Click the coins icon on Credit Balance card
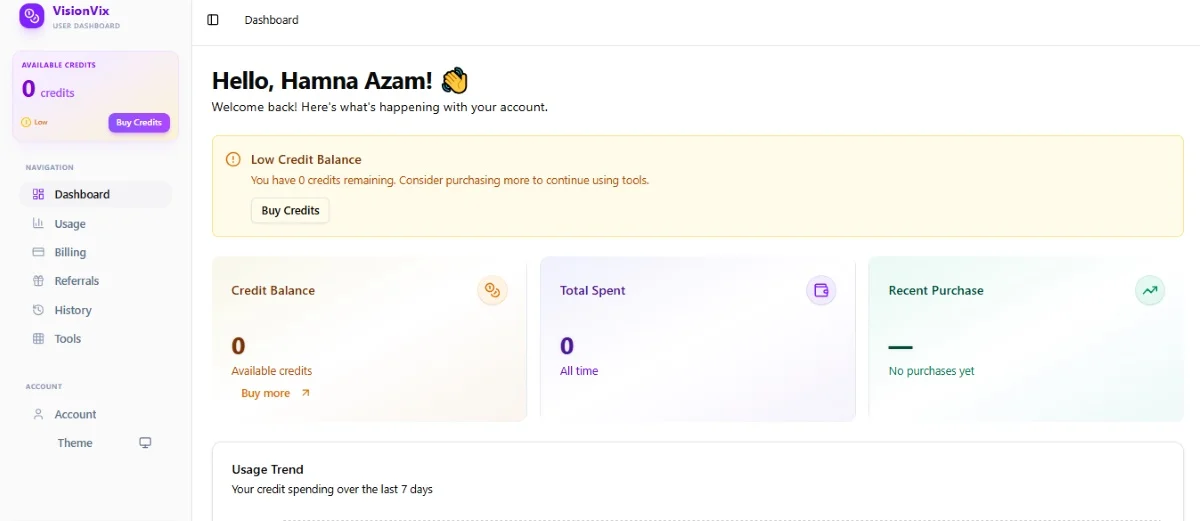The height and width of the screenshot is (521, 1200). [x=492, y=290]
